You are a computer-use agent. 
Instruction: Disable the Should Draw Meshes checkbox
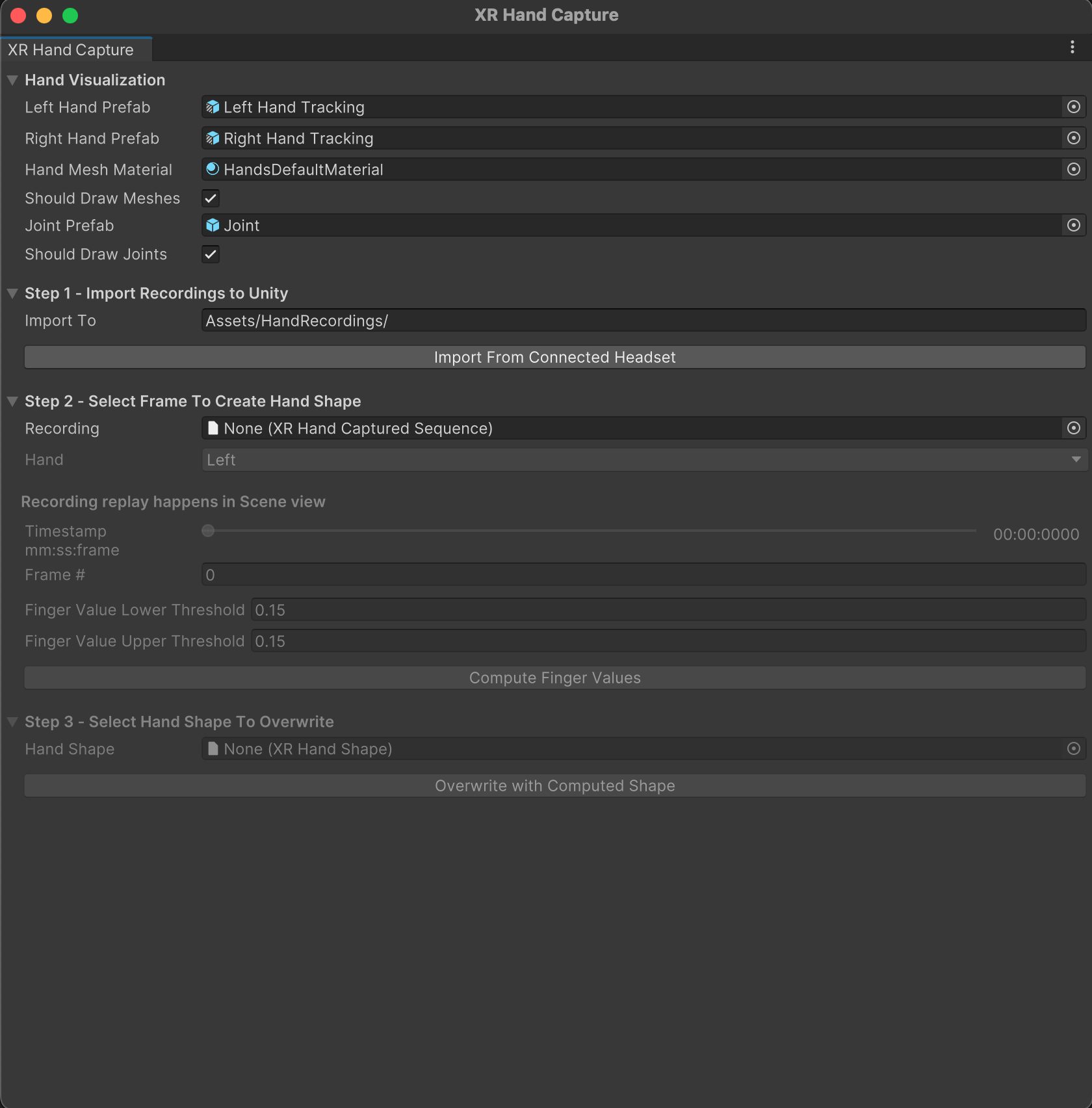[x=211, y=198]
